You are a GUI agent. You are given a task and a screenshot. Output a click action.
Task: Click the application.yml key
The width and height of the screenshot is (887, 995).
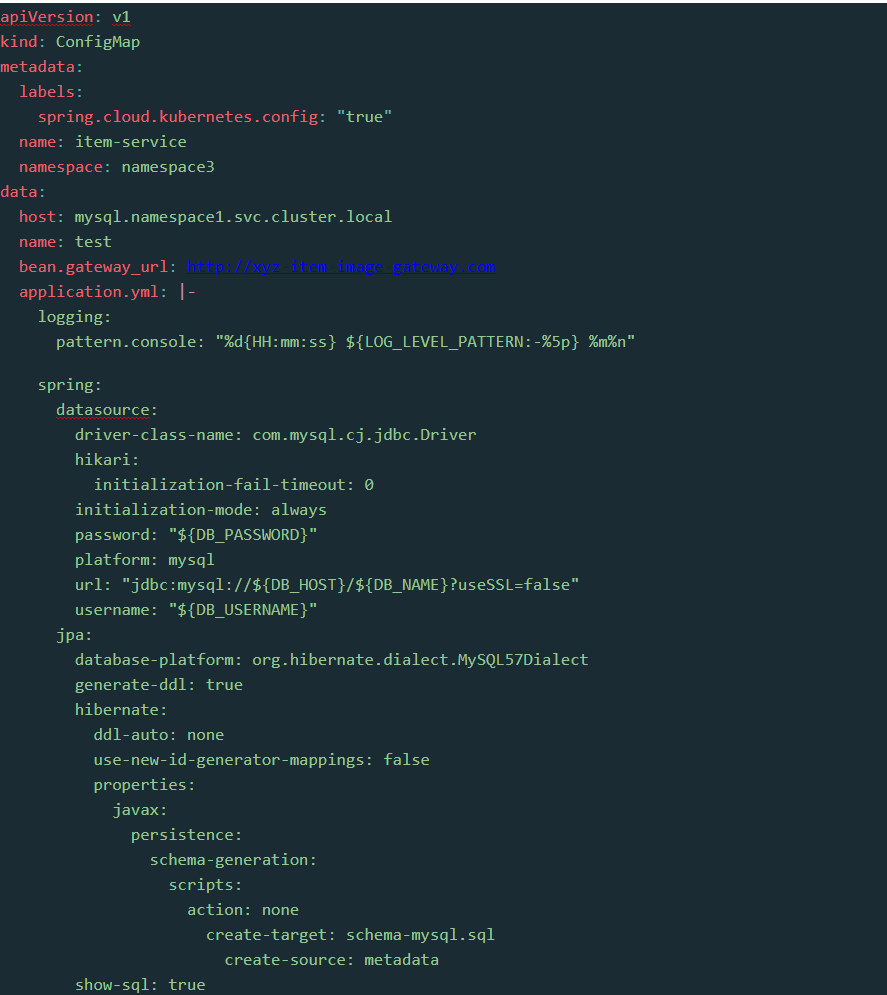pyautogui.click(x=88, y=292)
